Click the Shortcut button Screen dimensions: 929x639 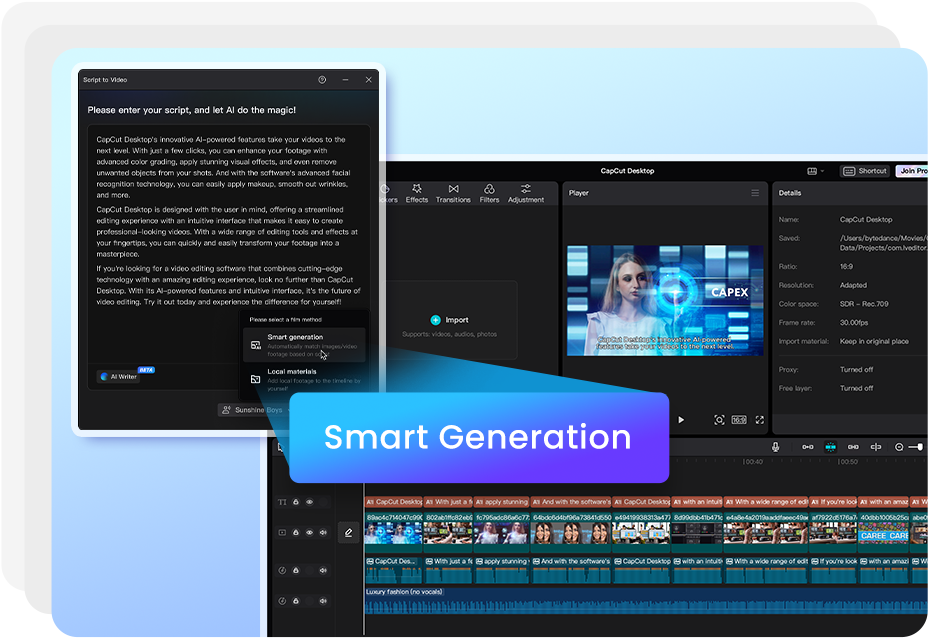866,171
